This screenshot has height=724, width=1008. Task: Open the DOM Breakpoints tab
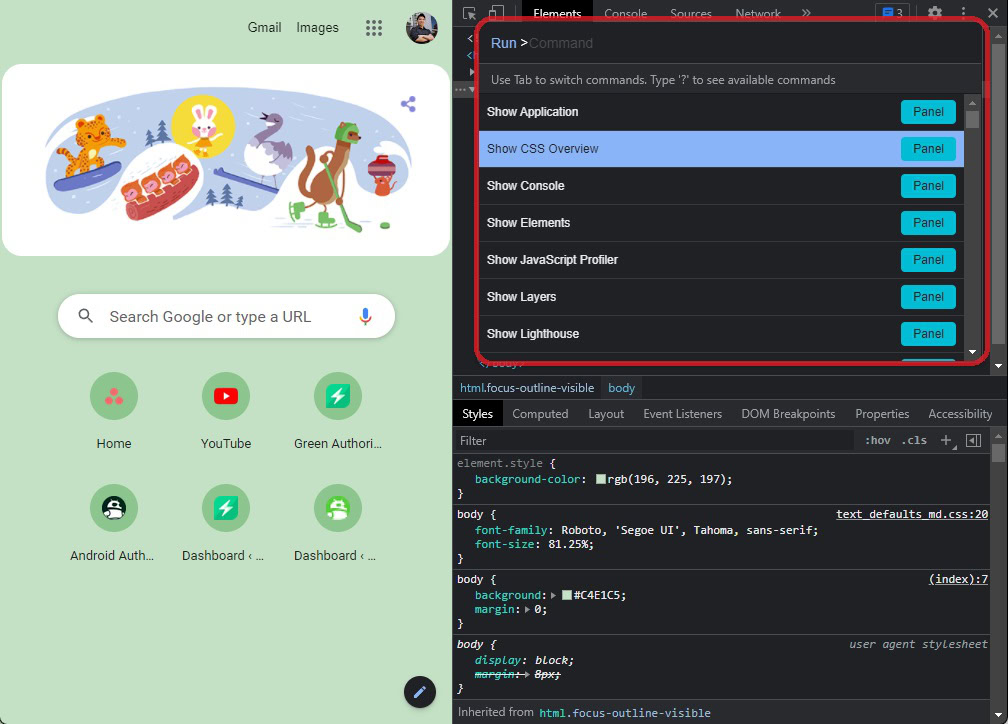[x=788, y=414]
